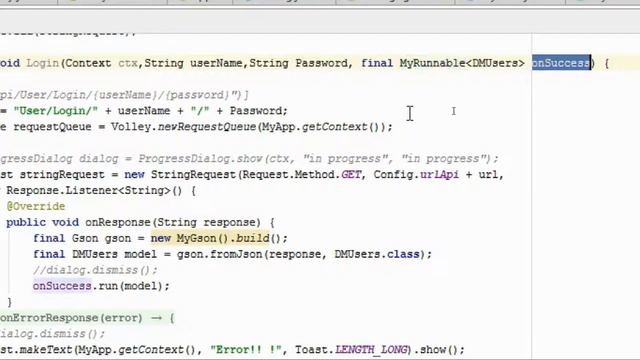Click urlApi in Config.urlApi
The image size is (640, 360).
click(439, 175)
